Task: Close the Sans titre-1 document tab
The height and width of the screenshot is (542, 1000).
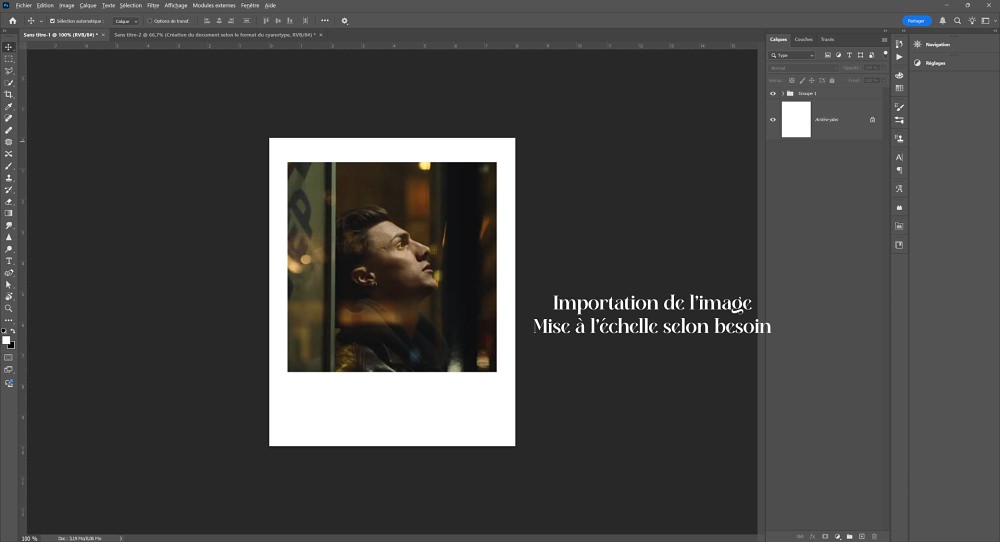Action: click(104, 35)
